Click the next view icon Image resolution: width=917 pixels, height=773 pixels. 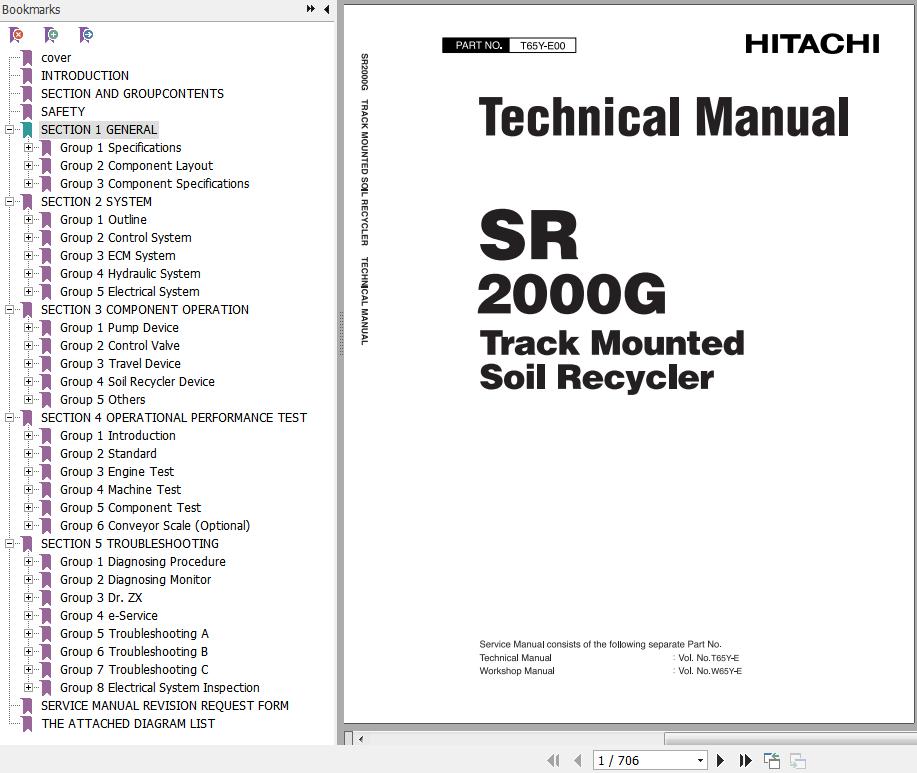[798, 760]
